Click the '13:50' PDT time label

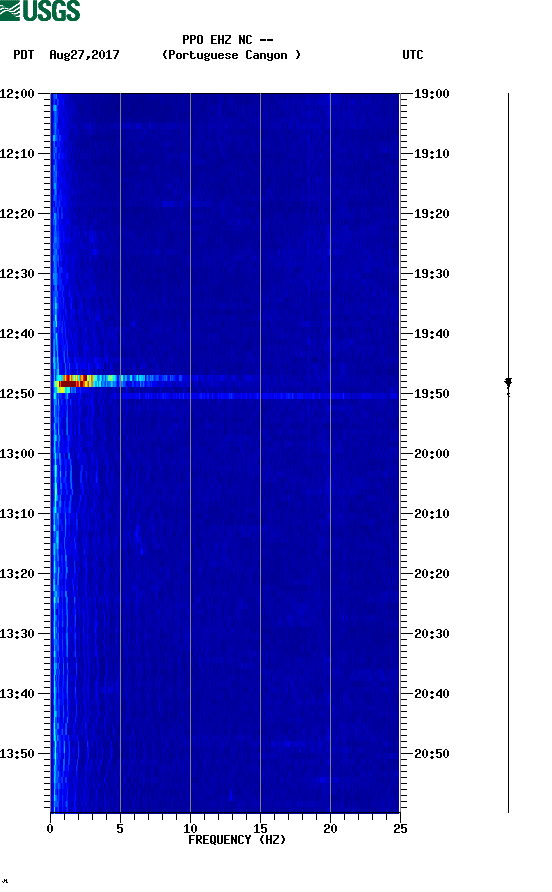point(17,754)
